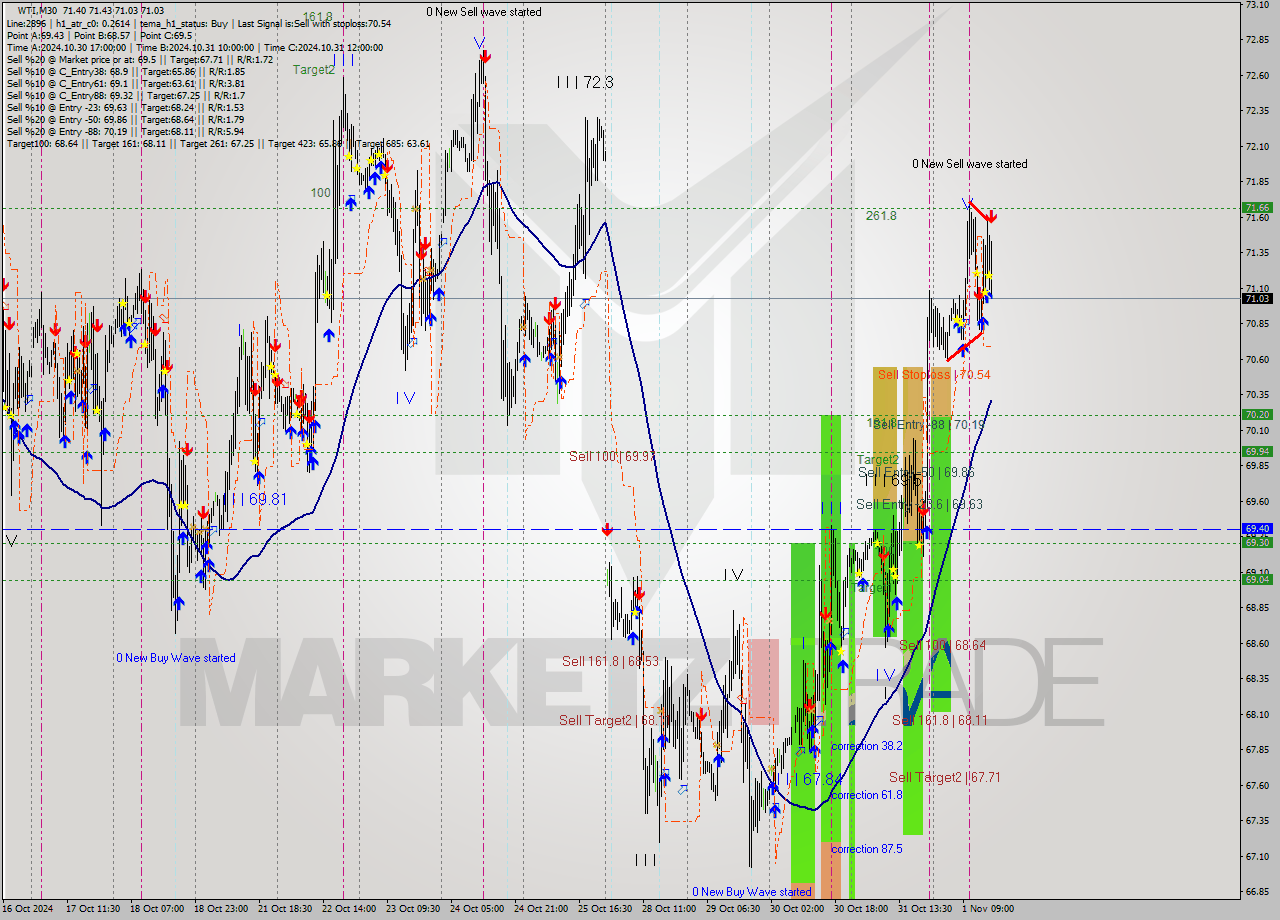Click the '31 Oct 13:30' time label
The image size is (1280, 920).
pyautogui.click(x=925, y=909)
